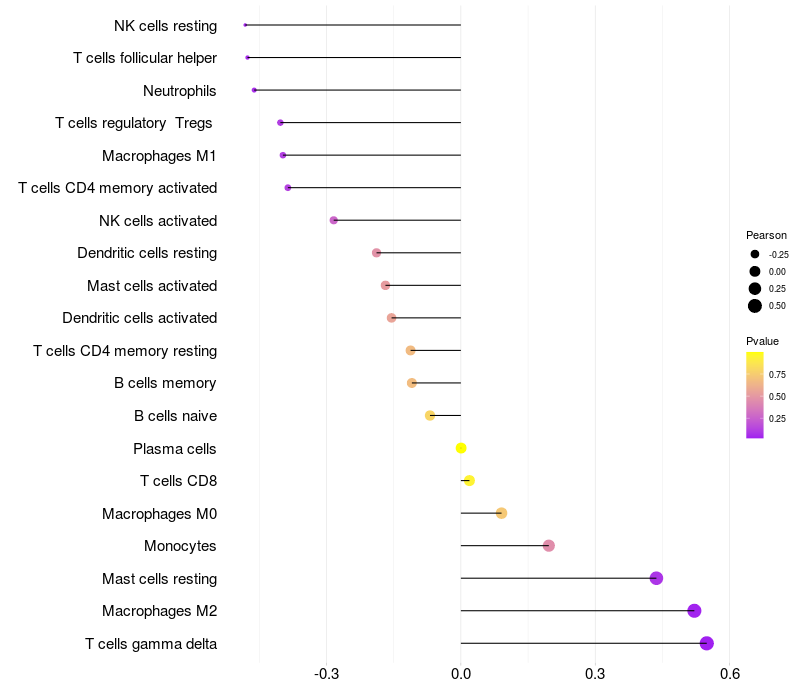Select the T cells follicular helper label

coord(145,58)
